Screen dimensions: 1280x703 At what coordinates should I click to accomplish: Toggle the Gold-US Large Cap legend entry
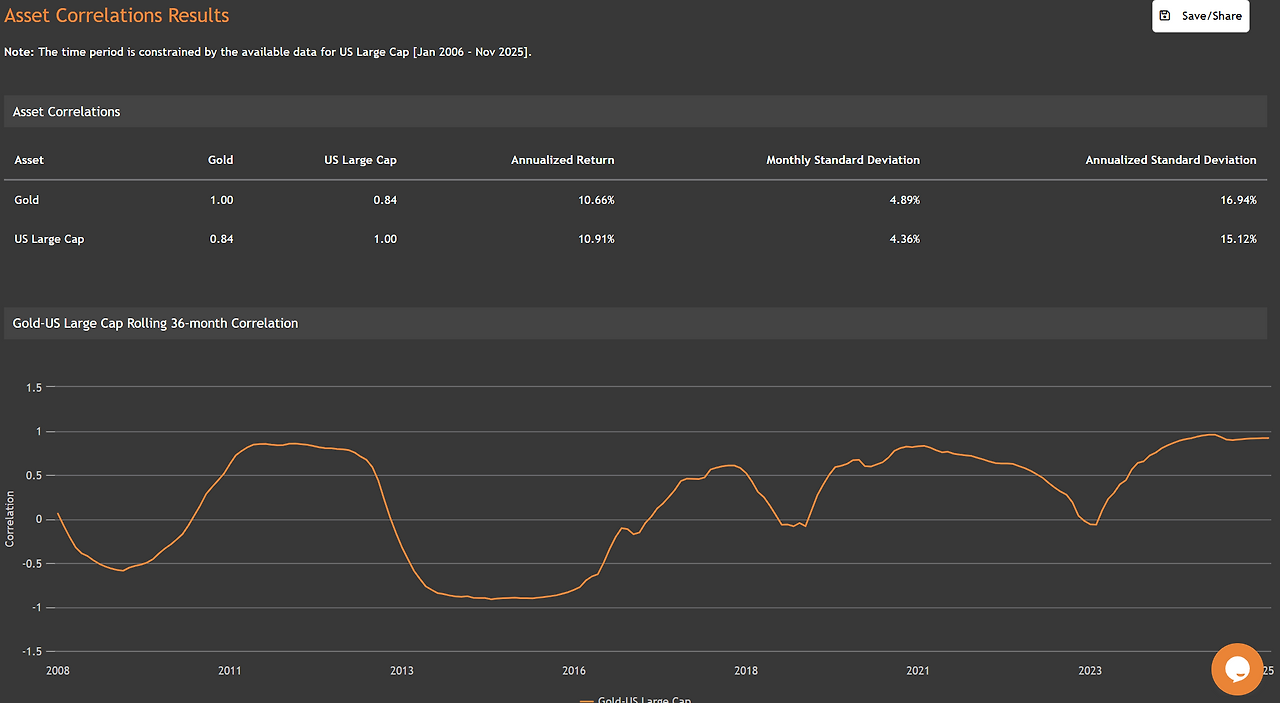(x=635, y=699)
